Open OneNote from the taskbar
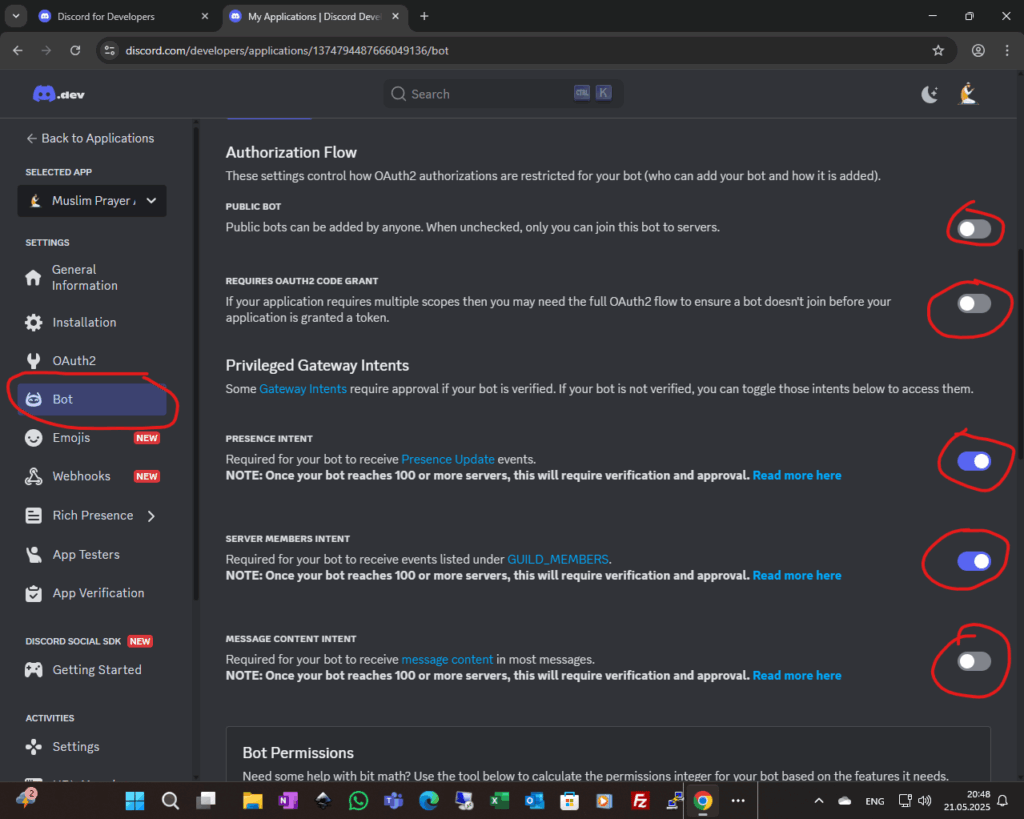 [287, 801]
